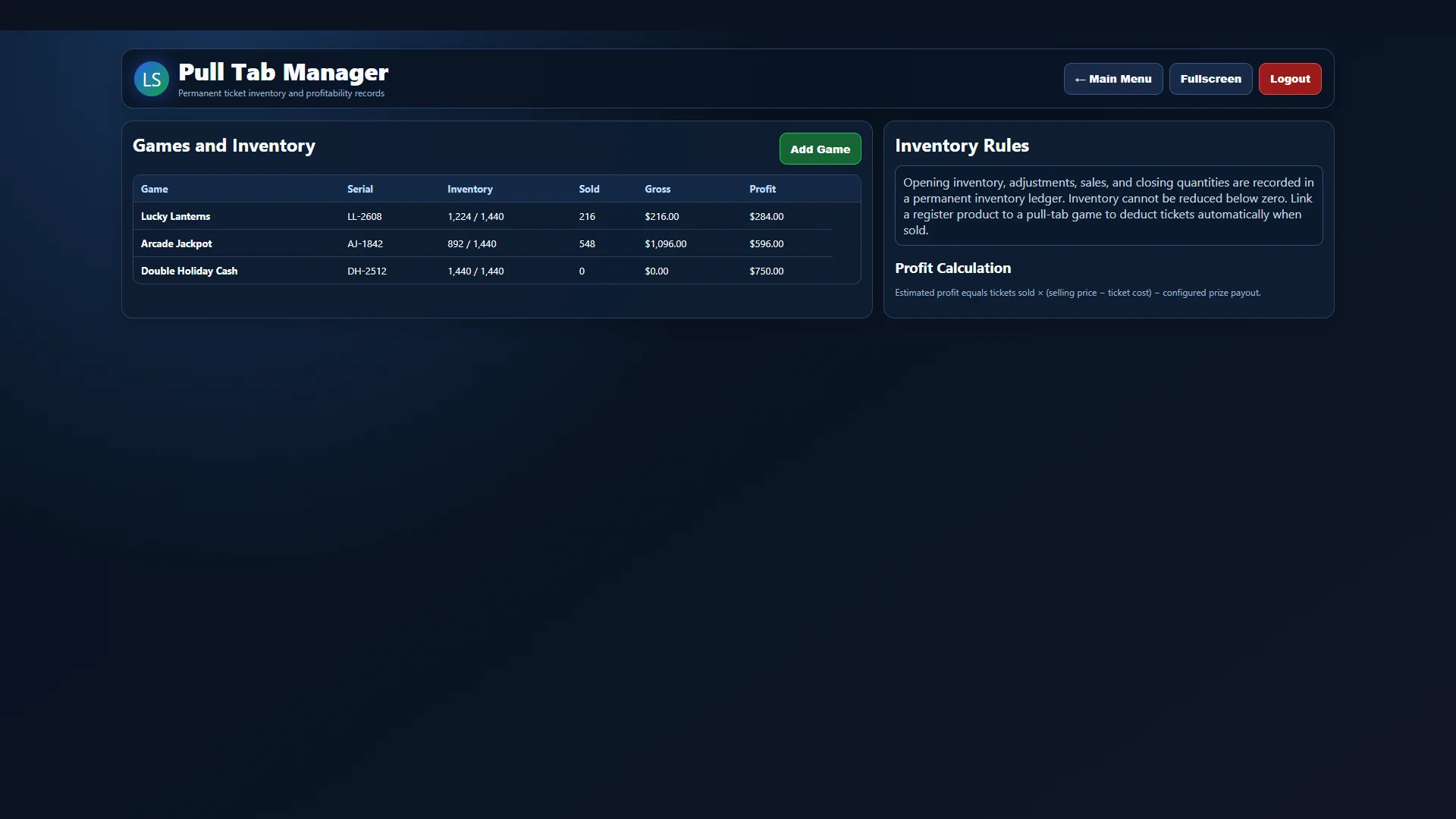
Task: Click the LS avatar logo
Action: pos(152,79)
